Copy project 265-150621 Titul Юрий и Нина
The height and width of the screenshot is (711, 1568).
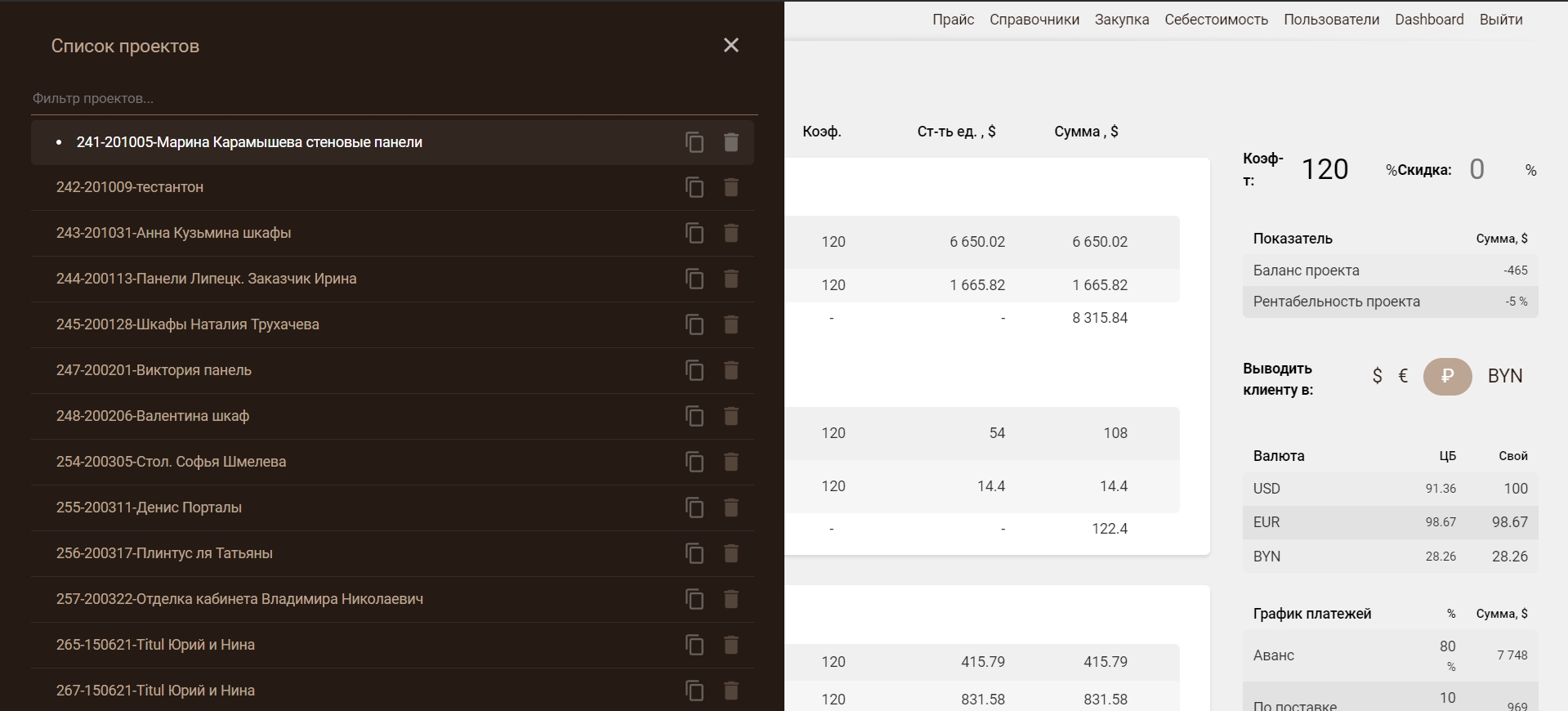click(x=695, y=646)
